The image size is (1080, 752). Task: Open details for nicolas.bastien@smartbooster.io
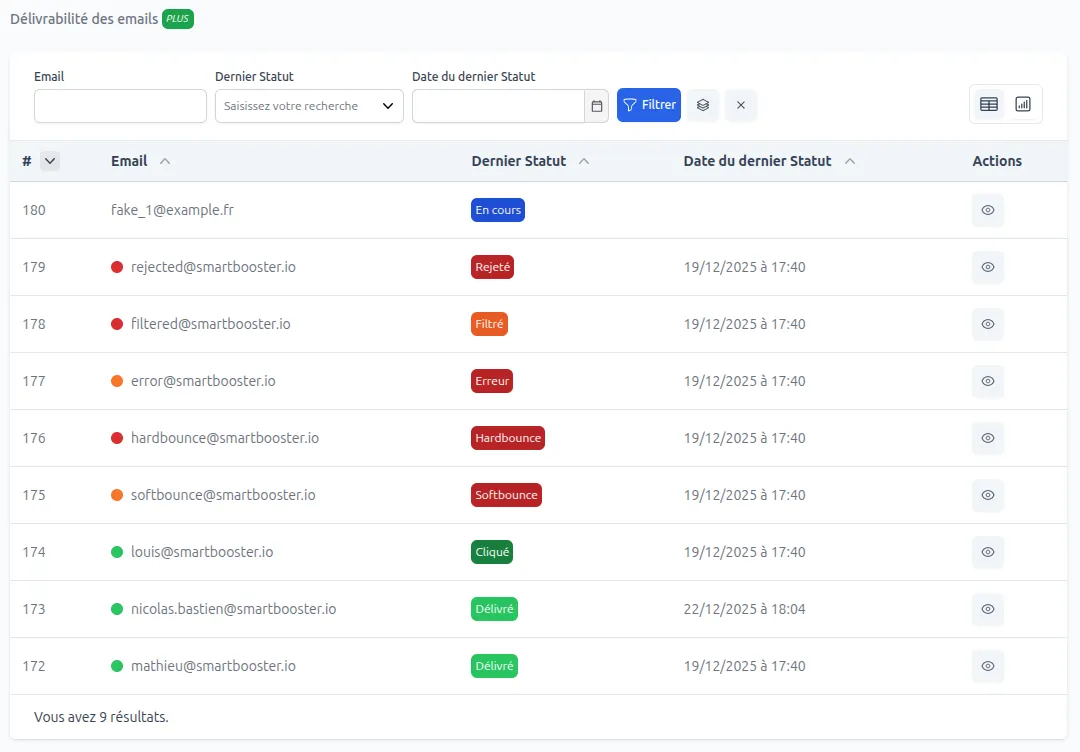[x=987, y=609]
